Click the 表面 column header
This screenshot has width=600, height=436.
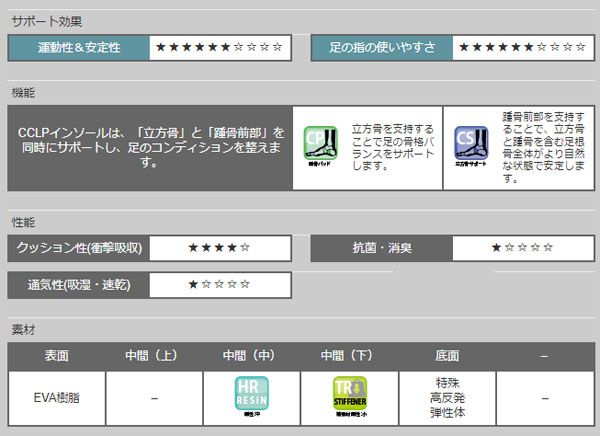[x=56, y=356]
